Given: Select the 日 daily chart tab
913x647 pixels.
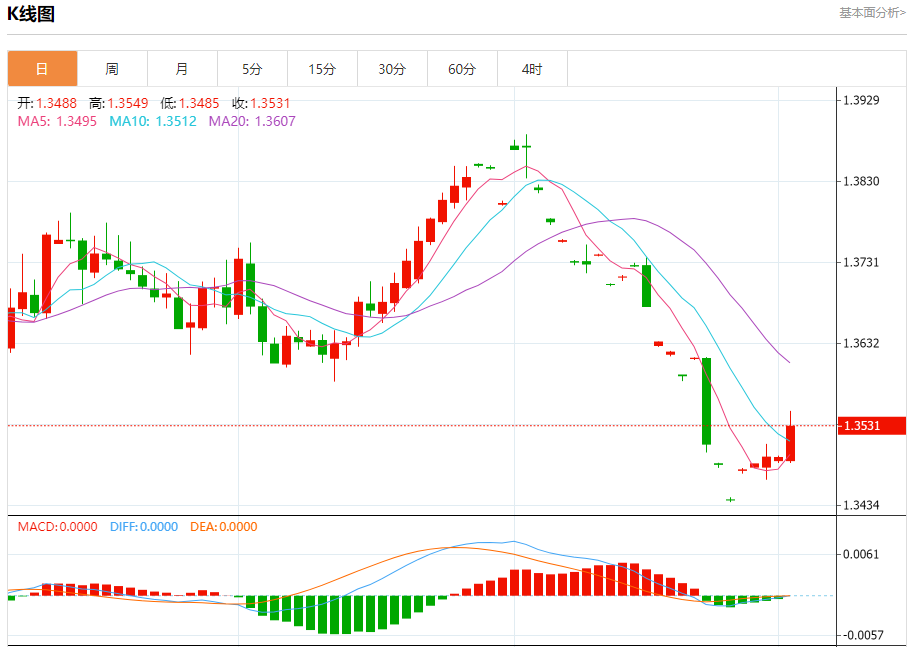Looking at the screenshot, I should (x=43, y=69).
